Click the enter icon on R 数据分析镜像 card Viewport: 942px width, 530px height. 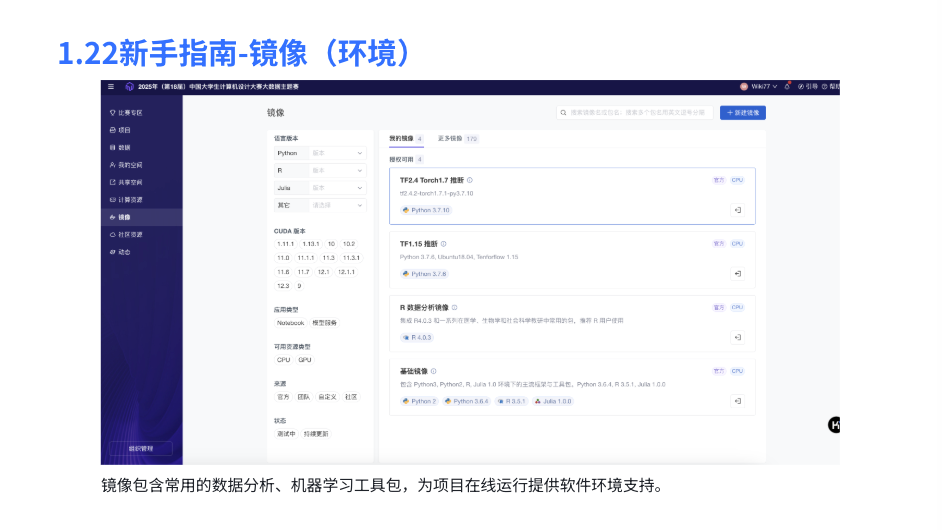[x=737, y=337]
